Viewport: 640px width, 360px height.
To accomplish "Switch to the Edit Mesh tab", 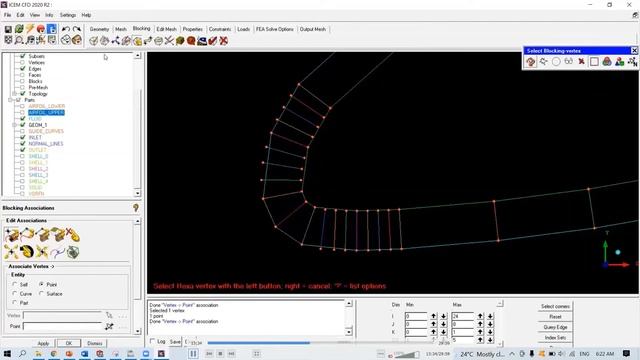I will click(167, 29).
